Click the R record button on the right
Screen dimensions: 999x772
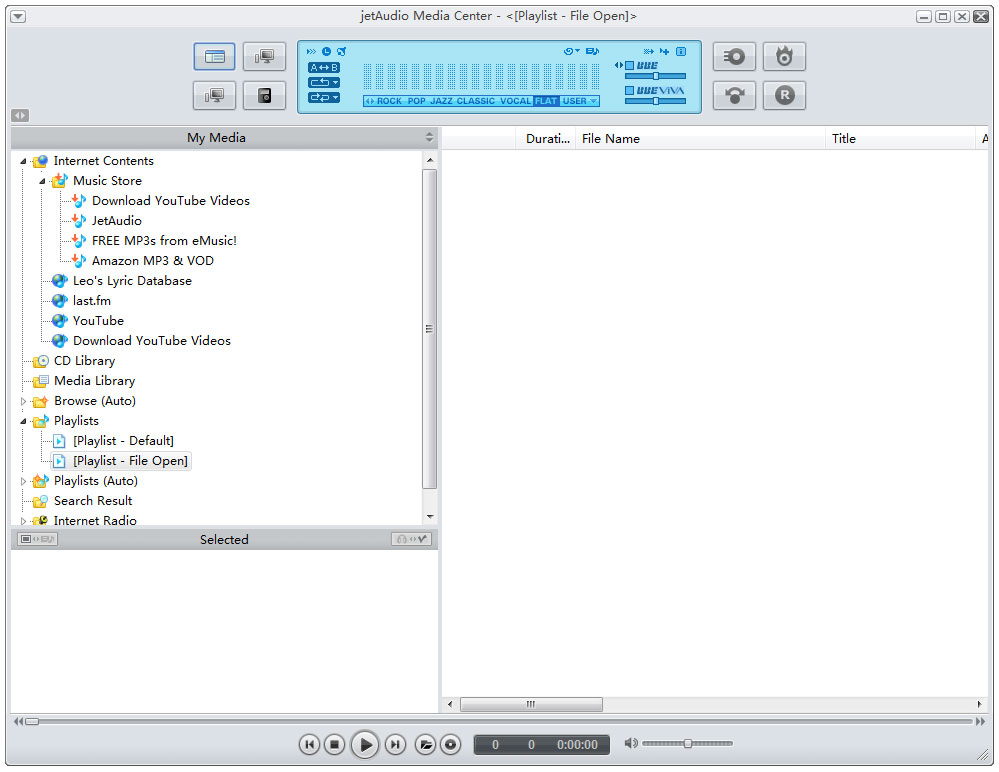pyautogui.click(x=784, y=95)
